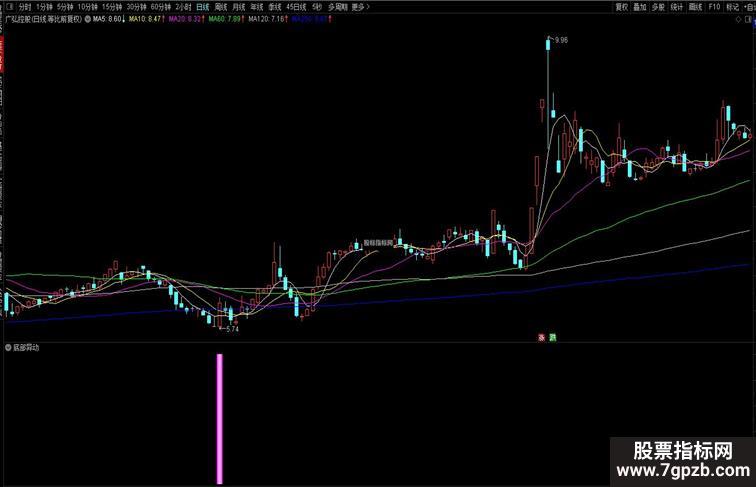Click the 自选 watchlist button
The width and height of the screenshot is (756, 487).
pos(750,7)
